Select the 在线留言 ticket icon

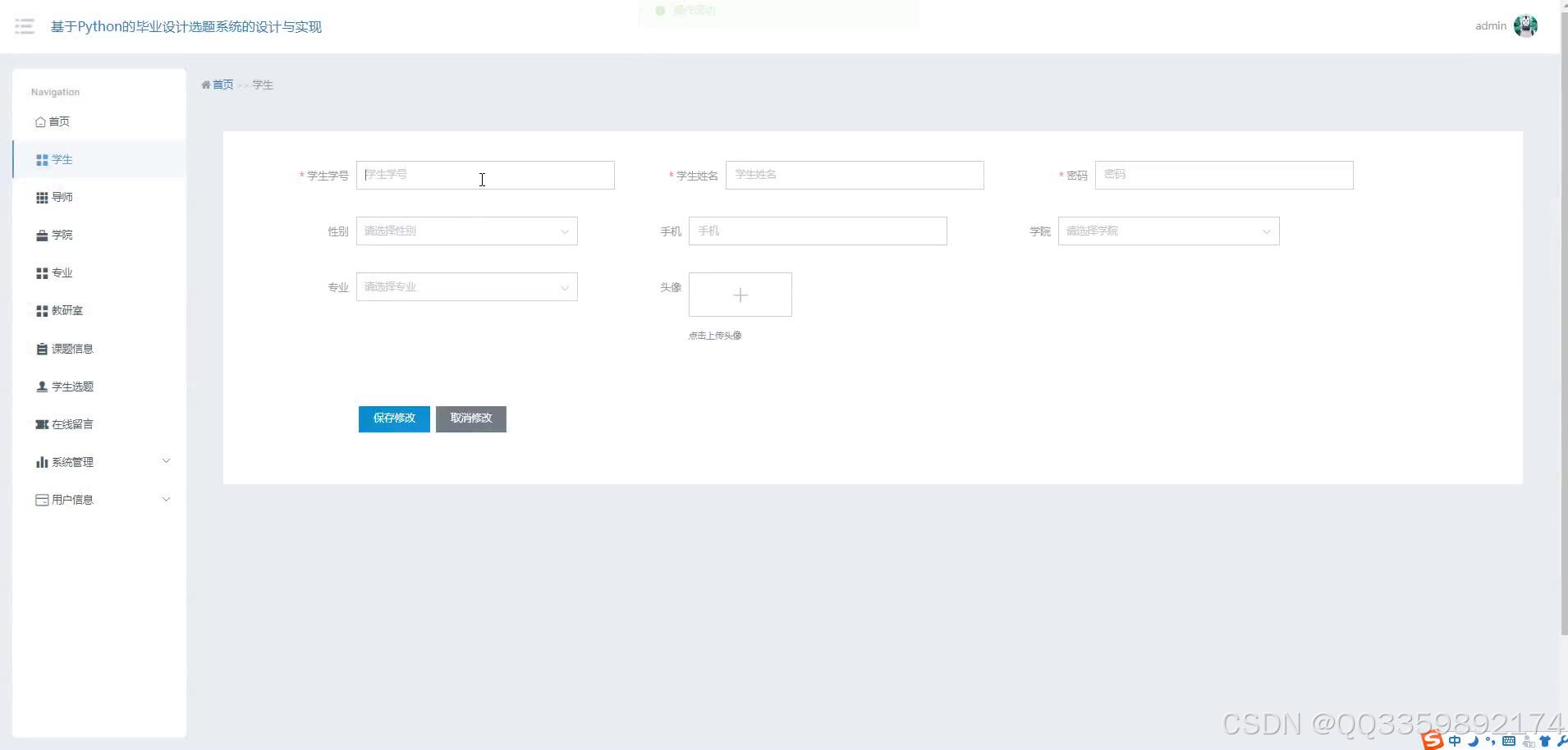pos(42,424)
